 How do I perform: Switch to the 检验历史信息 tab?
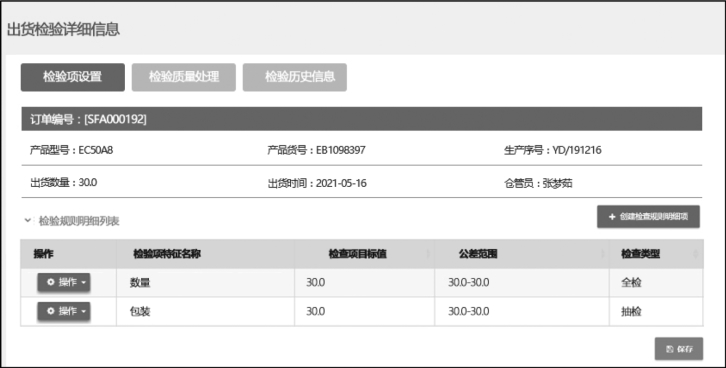click(295, 77)
